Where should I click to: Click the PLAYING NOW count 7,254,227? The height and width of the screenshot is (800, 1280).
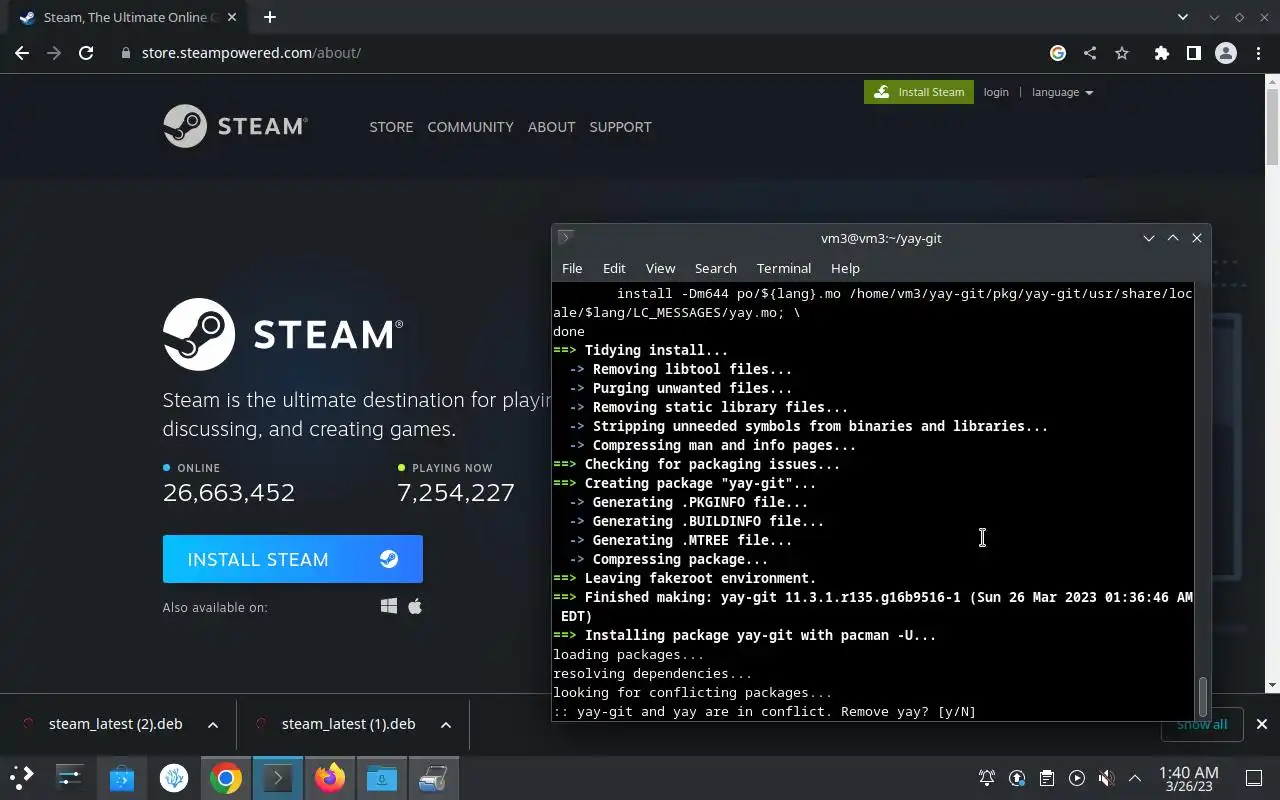[456, 492]
